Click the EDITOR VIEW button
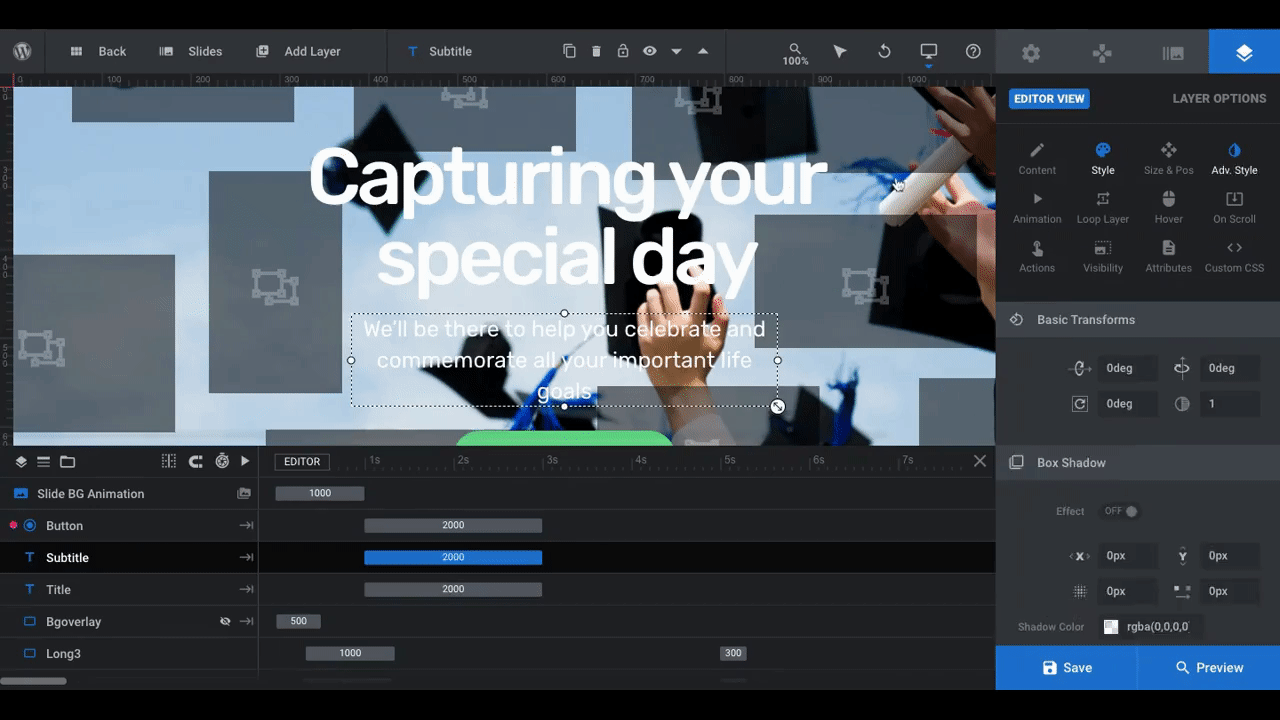Screen dimensions: 1280x720 tap(1049, 98)
